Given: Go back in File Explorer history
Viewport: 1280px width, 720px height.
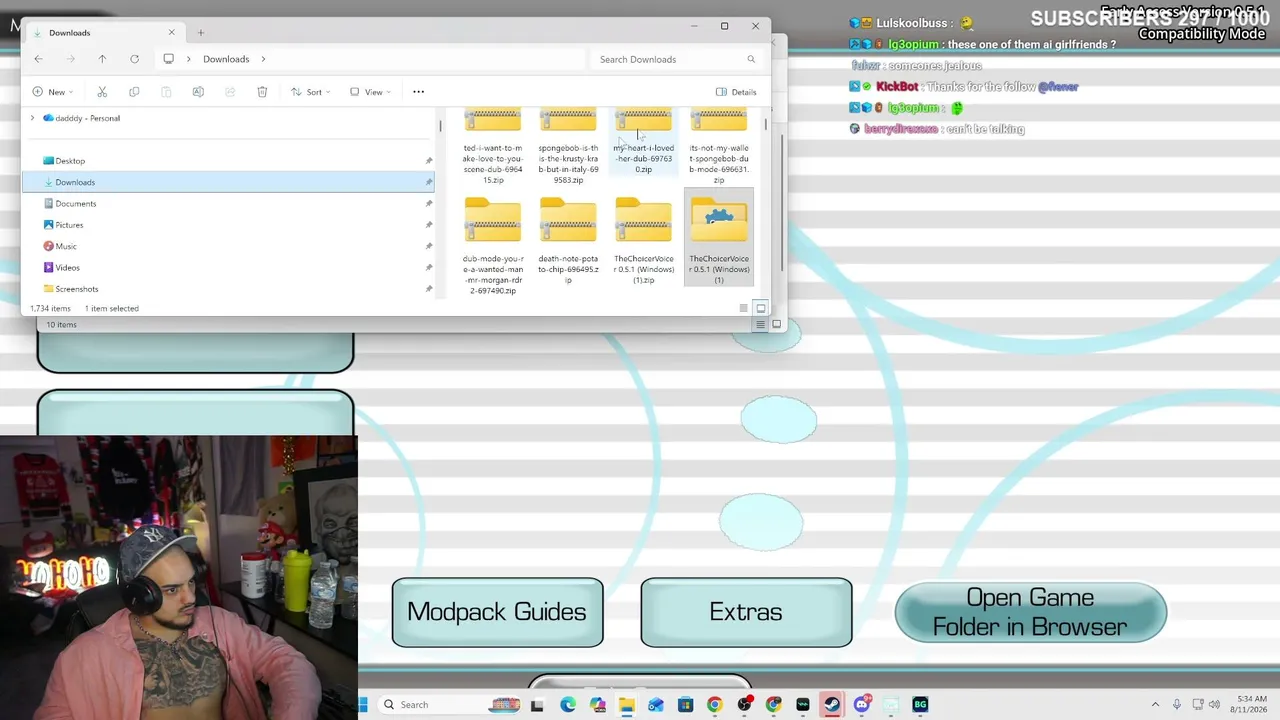Looking at the screenshot, I should (x=38, y=59).
